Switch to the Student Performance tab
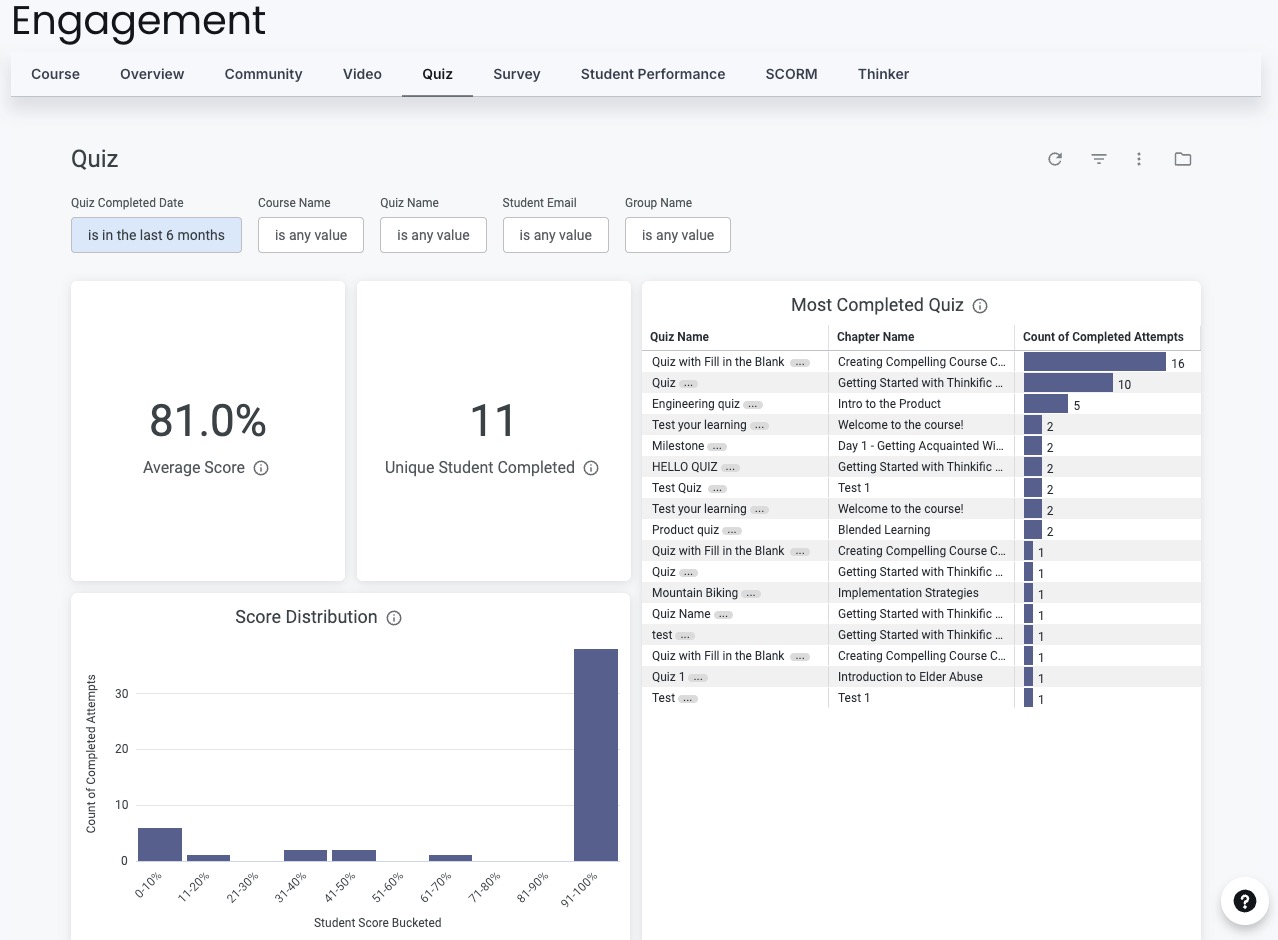The image size is (1278, 940). pyautogui.click(x=653, y=74)
